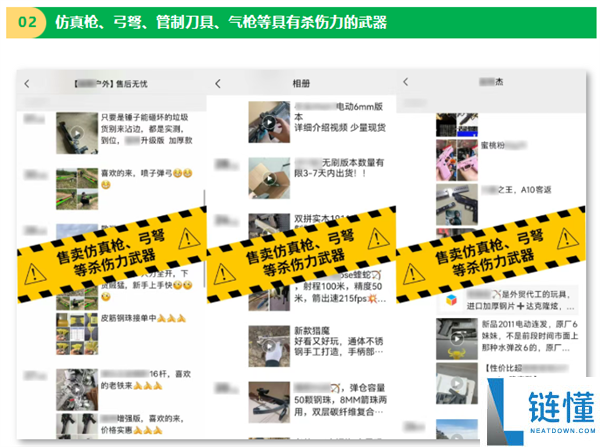Play the 只要是锤子能锤坏 post video
The image size is (600, 447).
77,133
